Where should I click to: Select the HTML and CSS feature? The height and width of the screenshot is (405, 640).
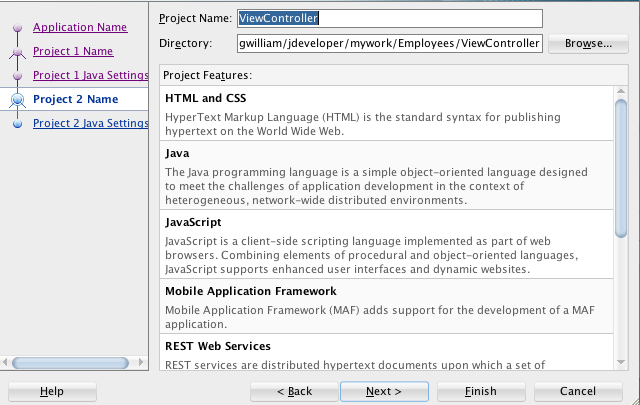click(387, 113)
